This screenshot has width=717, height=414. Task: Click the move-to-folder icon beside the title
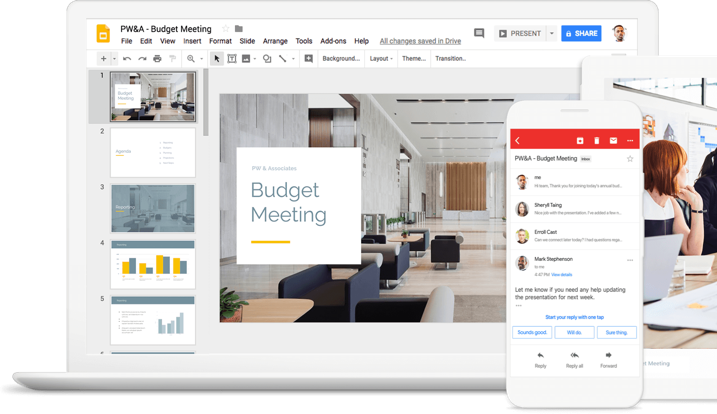239,28
